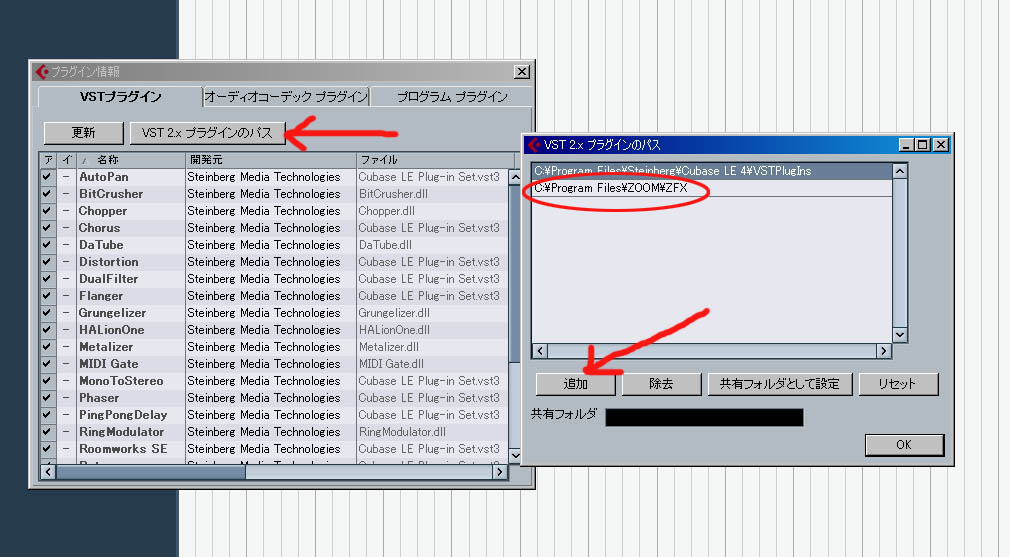Viewport: 1010px width, 557px height.
Task: Click the 追加 button
Action: (575, 384)
